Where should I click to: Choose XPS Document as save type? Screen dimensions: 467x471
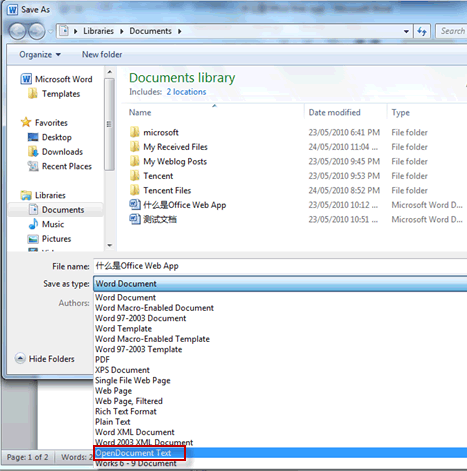coord(122,370)
